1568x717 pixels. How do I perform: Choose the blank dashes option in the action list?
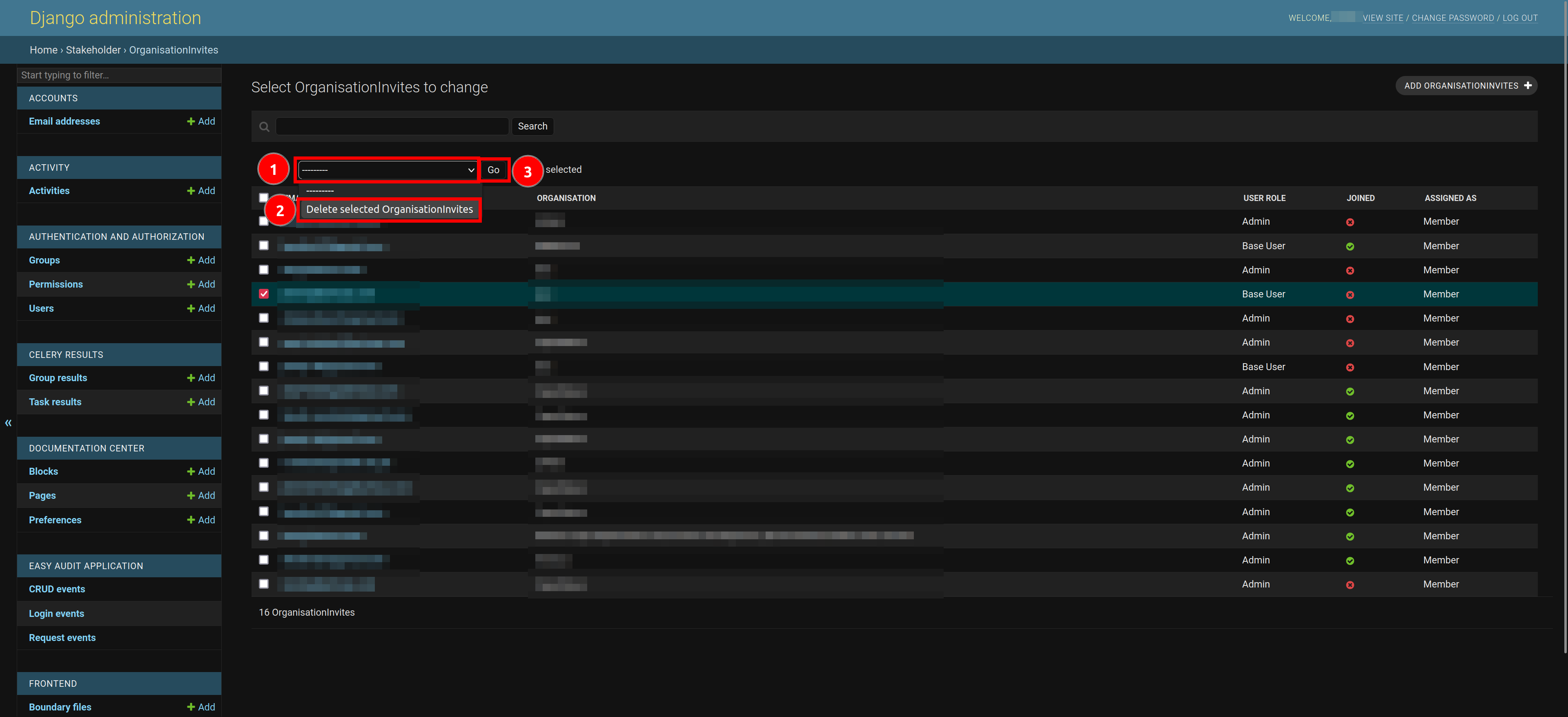390,191
